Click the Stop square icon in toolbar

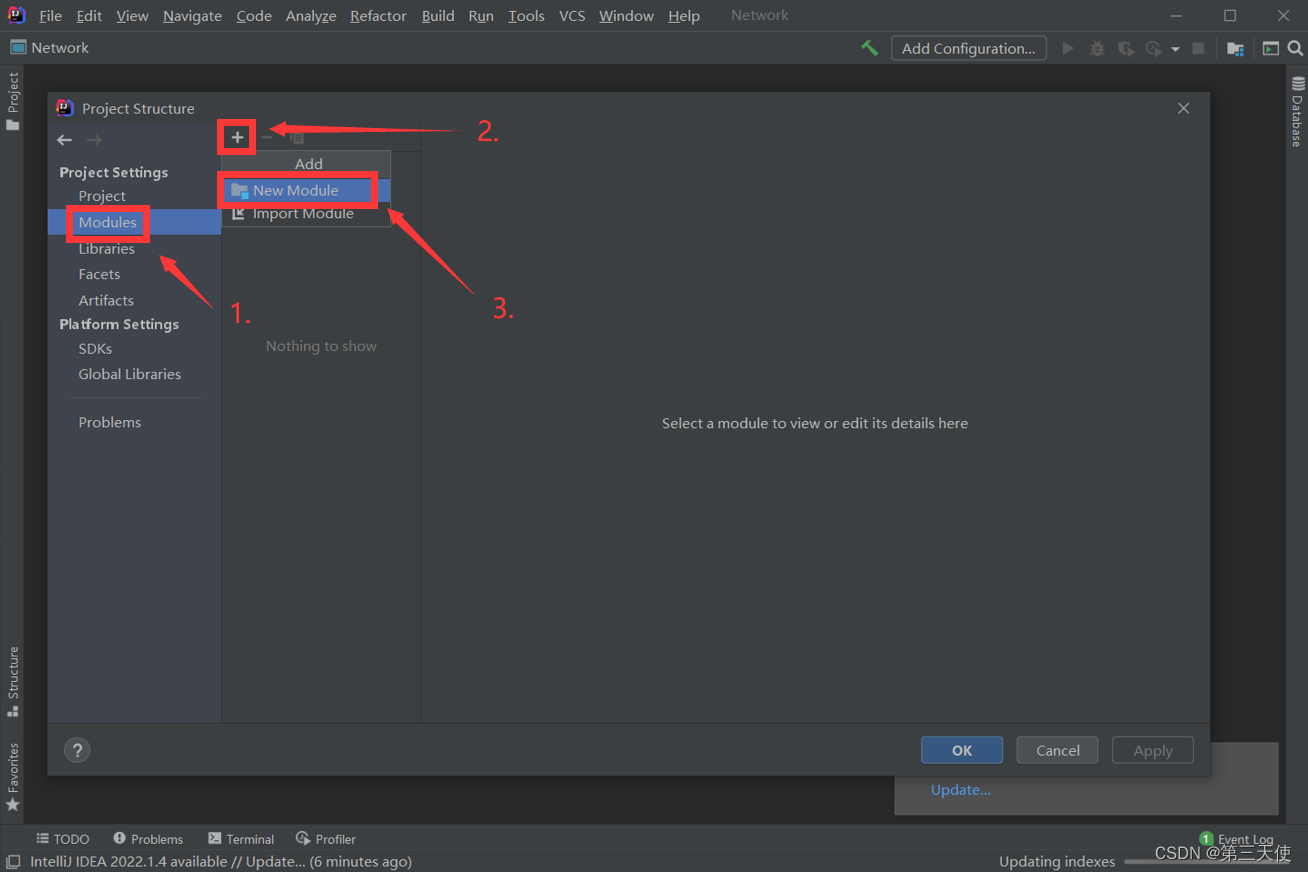point(1198,48)
